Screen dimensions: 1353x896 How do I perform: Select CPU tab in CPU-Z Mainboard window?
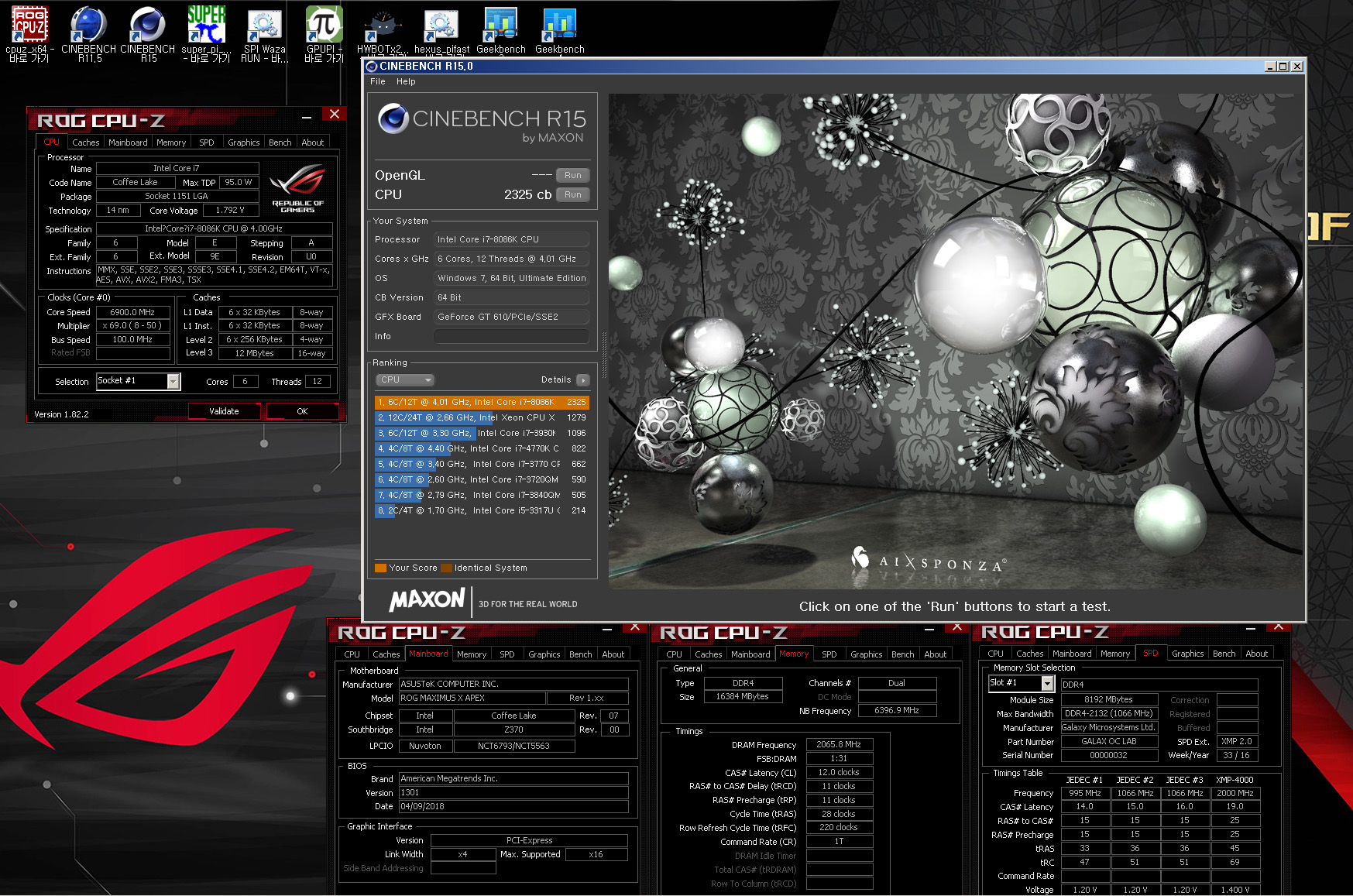coord(352,654)
